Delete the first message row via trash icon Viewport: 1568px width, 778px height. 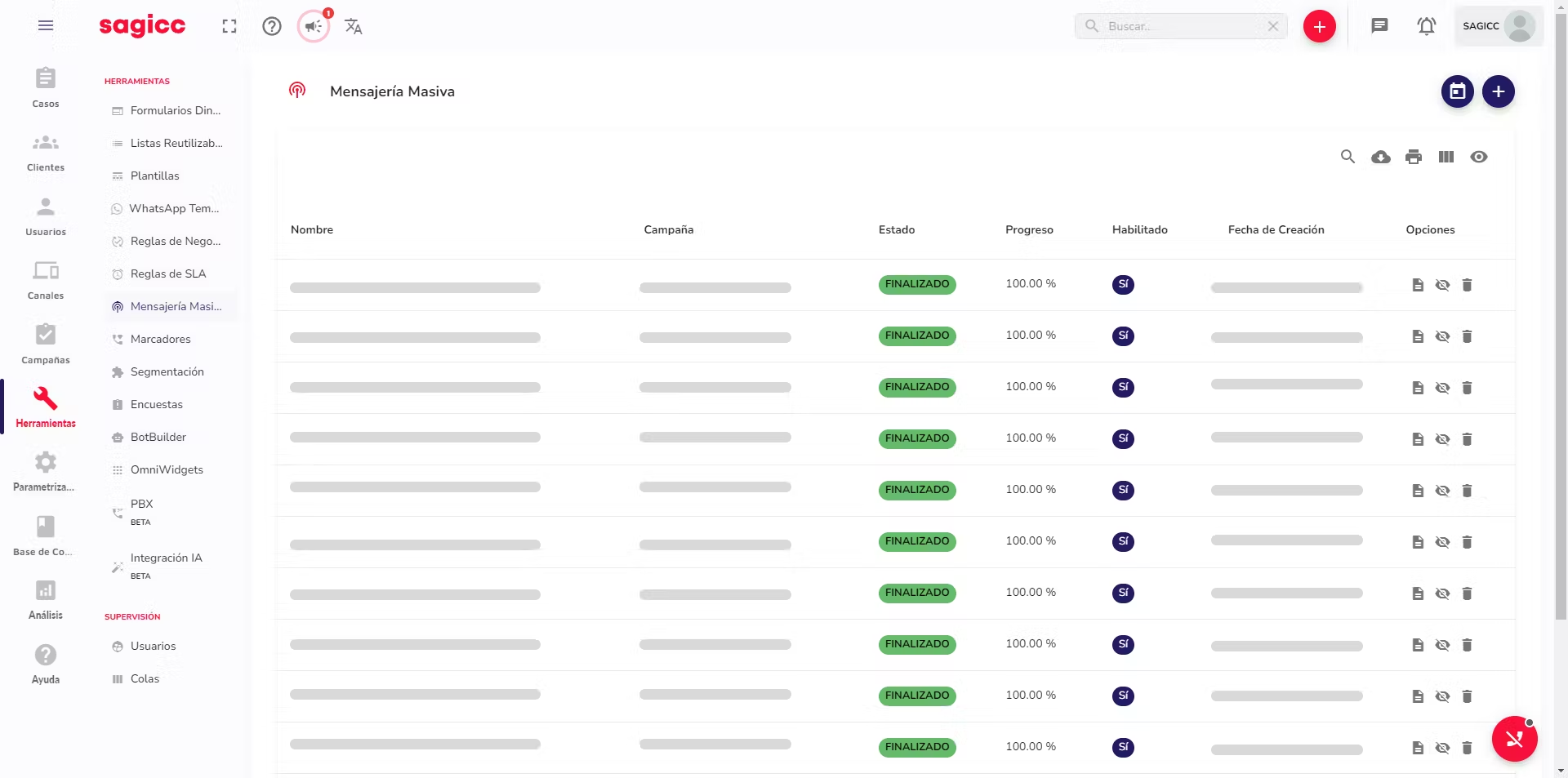tap(1467, 285)
